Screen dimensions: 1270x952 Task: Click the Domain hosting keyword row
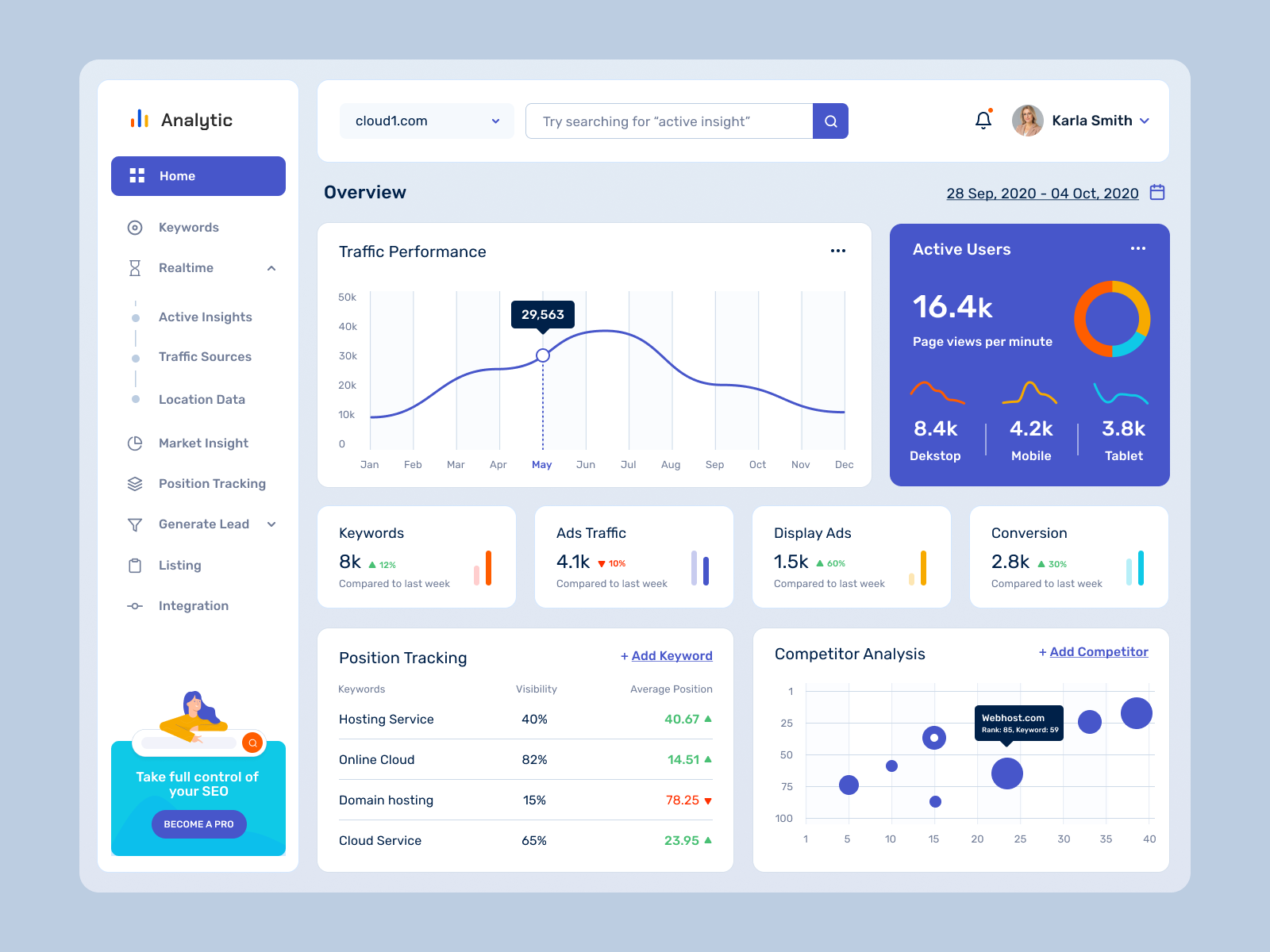pos(525,800)
